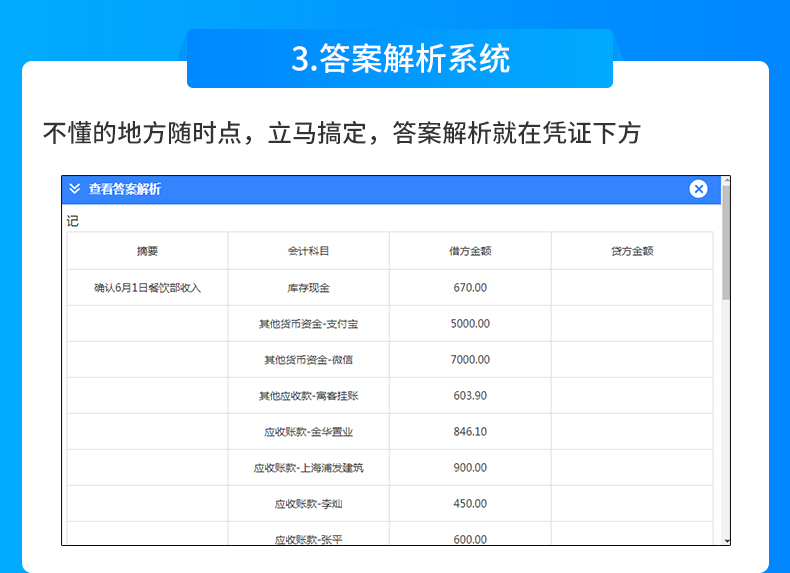Click the 应收账款-金华置业 account entry
Image resolution: width=790 pixels, height=573 pixels.
(308, 432)
